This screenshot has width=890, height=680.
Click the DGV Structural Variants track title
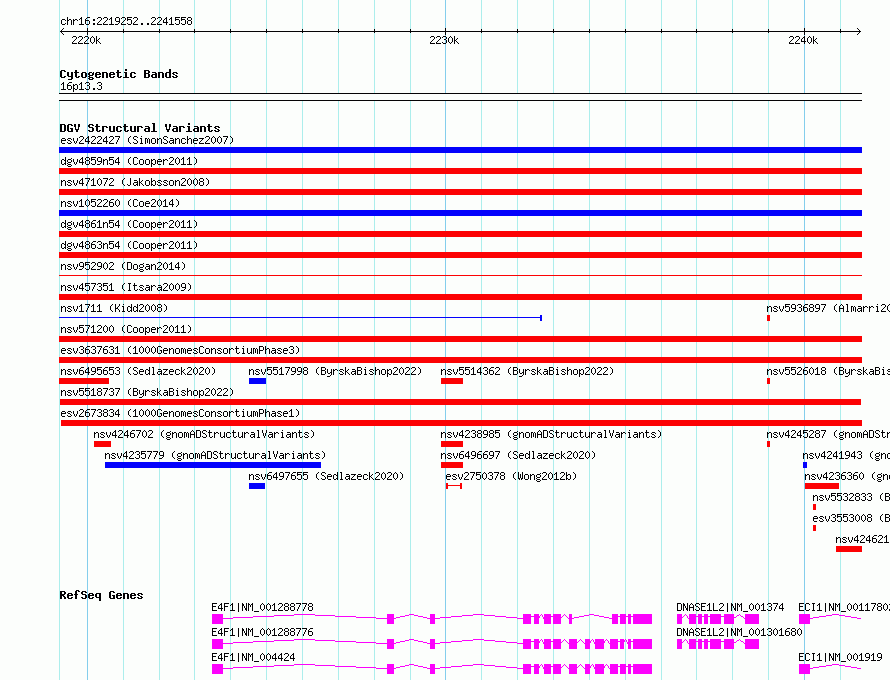140,128
